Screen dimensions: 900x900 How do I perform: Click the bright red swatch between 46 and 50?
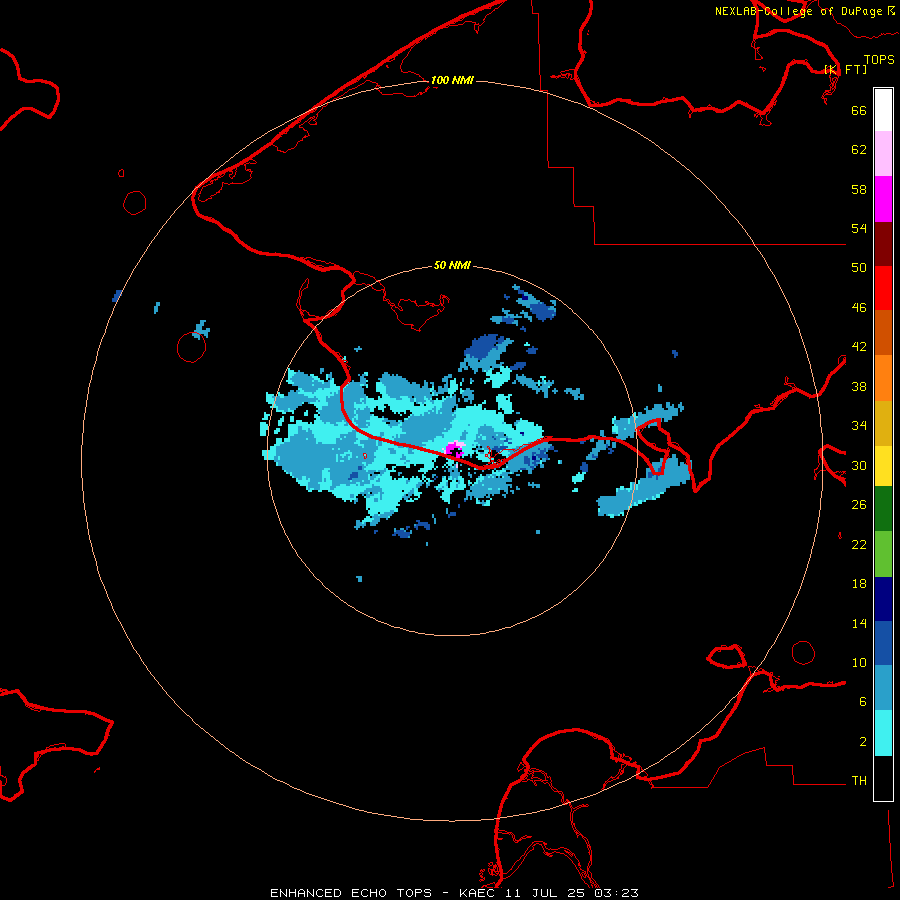click(x=883, y=288)
